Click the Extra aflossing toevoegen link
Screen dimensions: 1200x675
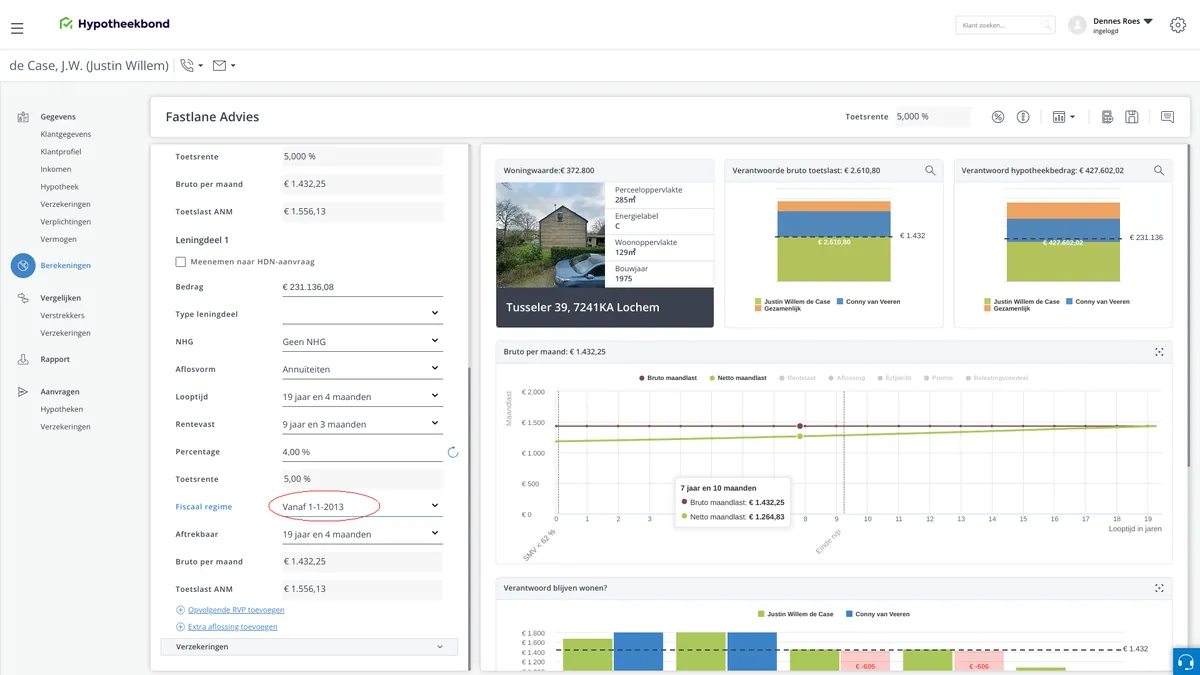[232, 627]
